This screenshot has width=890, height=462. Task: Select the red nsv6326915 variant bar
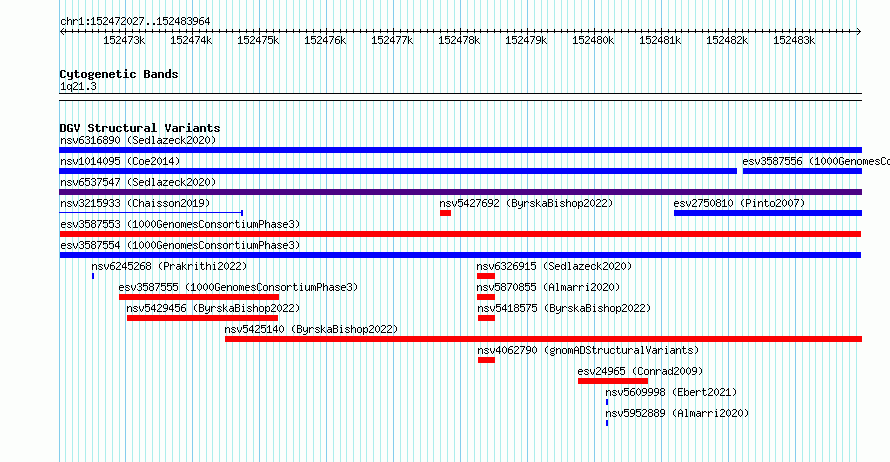pyautogui.click(x=486, y=276)
